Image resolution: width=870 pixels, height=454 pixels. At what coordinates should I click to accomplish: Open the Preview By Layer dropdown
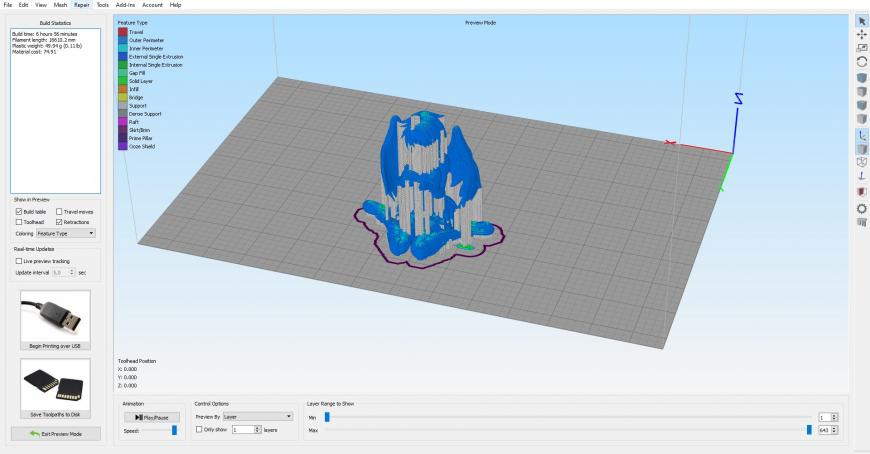tap(257, 416)
